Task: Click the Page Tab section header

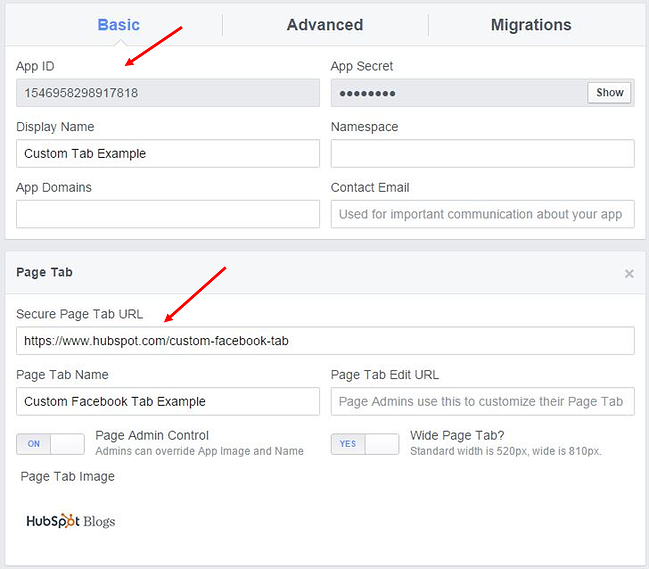Action: pos(44,272)
